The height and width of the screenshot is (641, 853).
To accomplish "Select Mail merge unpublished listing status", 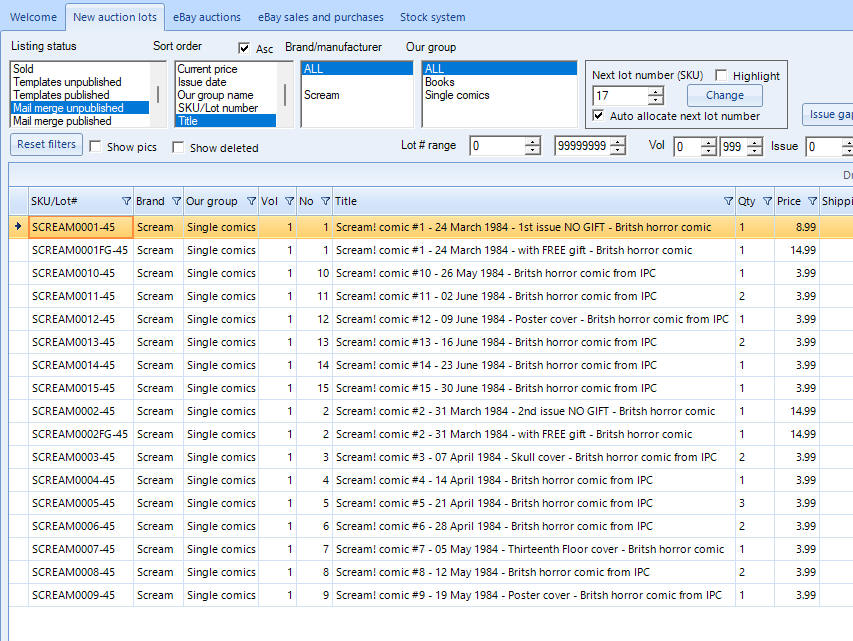I will [x=79, y=108].
